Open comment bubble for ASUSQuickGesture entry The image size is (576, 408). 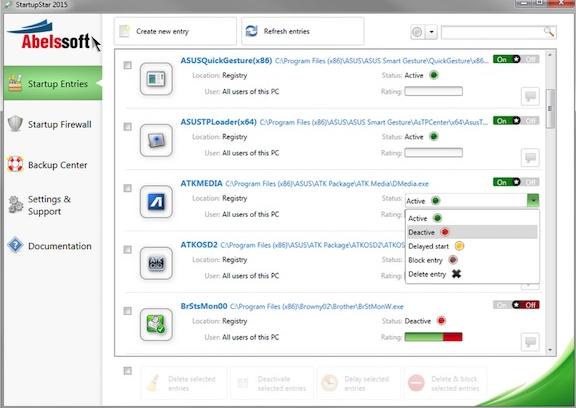(530, 96)
